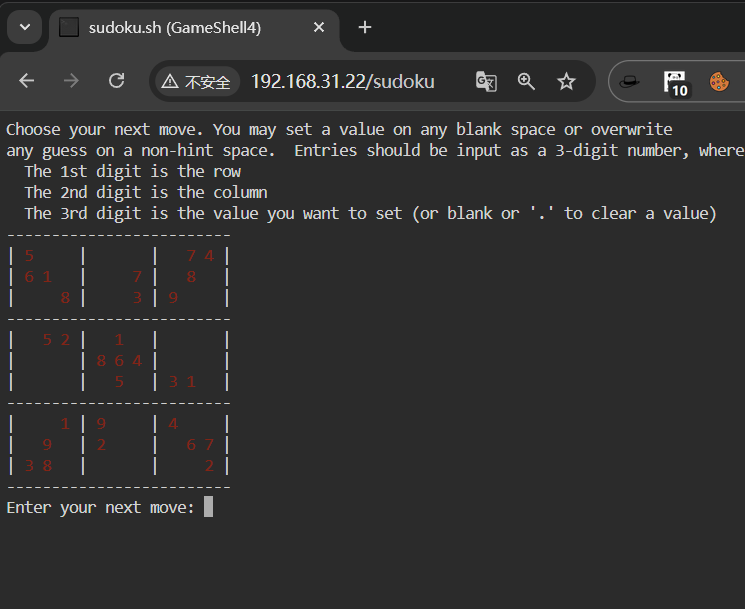The height and width of the screenshot is (609, 745).
Task: Select the sudoku.sh (GameShell4) tab
Action: click(175, 28)
